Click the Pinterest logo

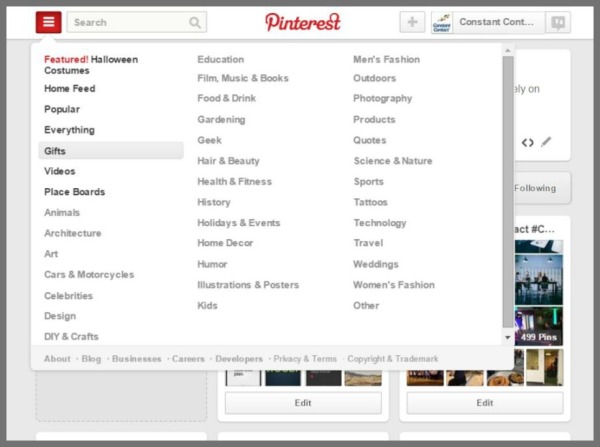302,22
